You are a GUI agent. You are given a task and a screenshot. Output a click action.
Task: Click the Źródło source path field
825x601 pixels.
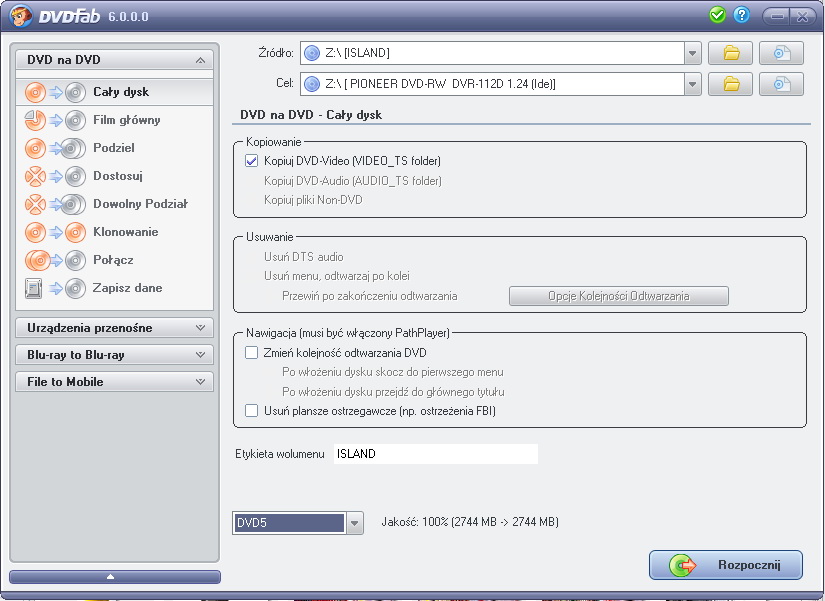click(492, 53)
